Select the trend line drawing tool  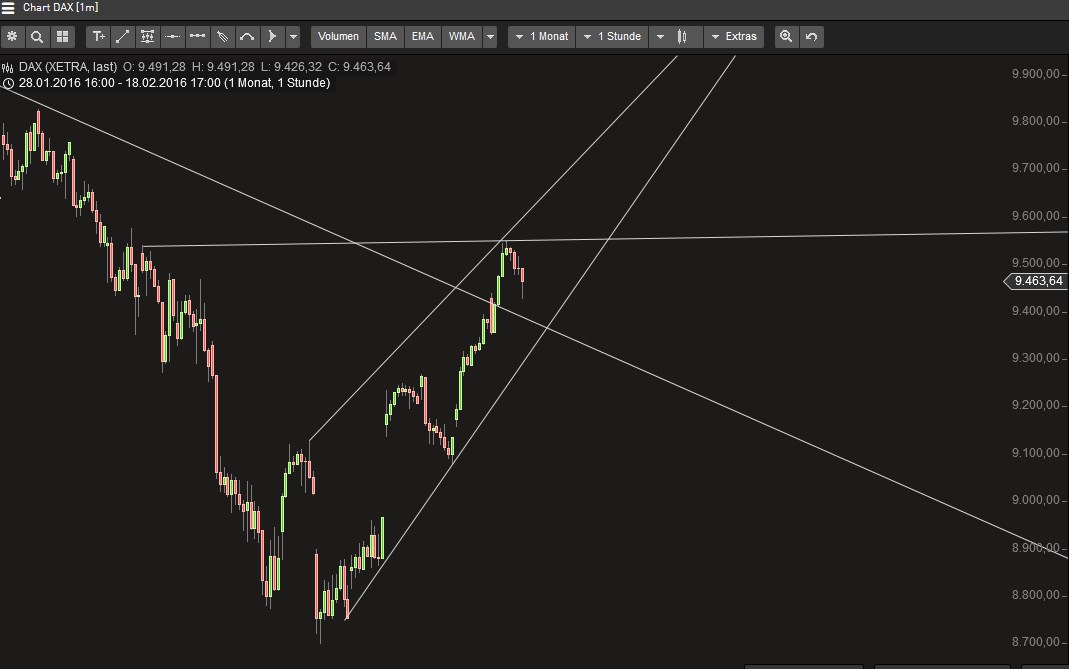pyautogui.click(x=122, y=36)
